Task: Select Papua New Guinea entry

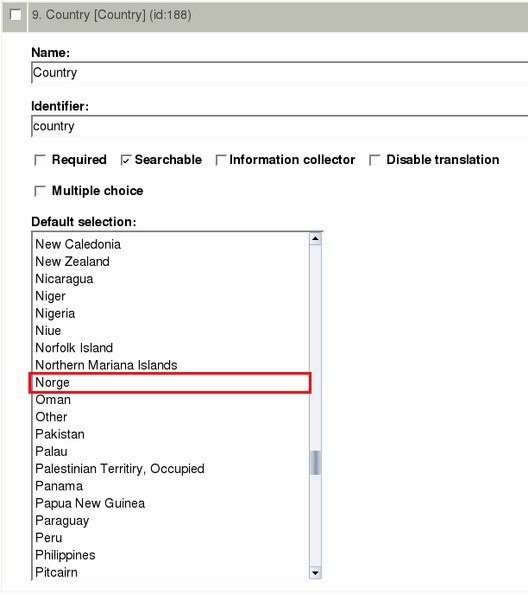Action: coord(171,504)
